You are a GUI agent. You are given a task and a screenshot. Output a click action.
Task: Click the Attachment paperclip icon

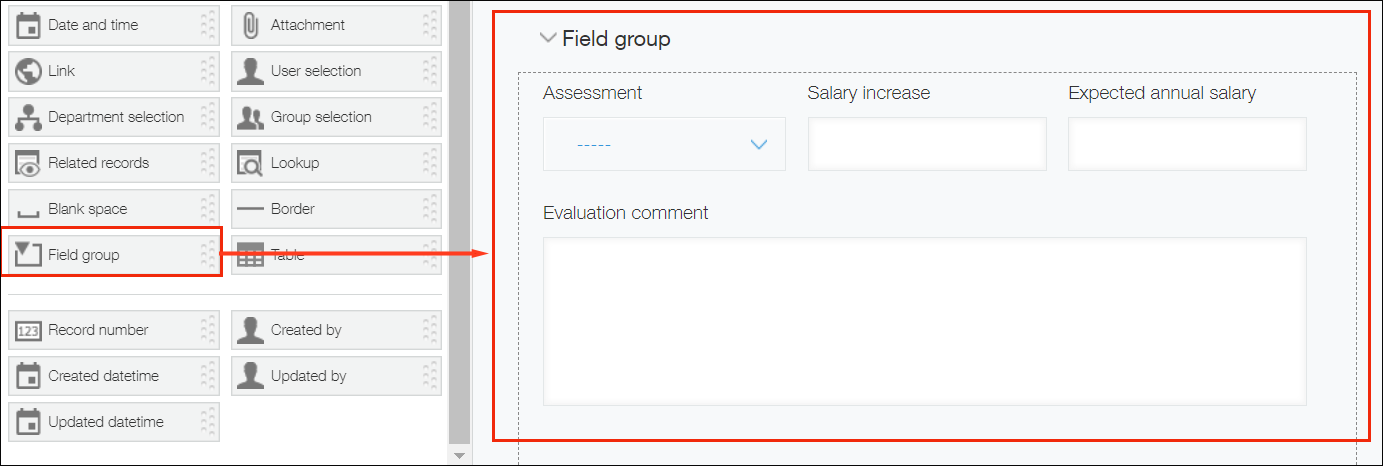pyautogui.click(x=251, y=25)
